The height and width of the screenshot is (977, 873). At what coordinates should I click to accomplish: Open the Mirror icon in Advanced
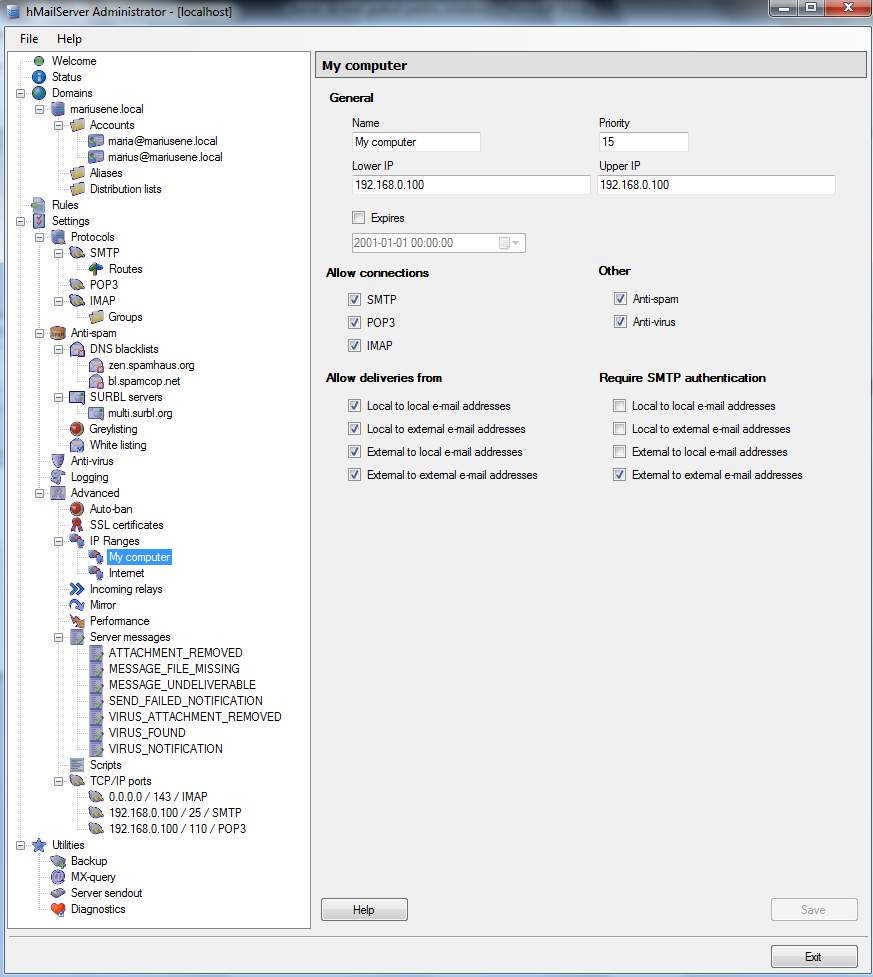tap(77, 605)
